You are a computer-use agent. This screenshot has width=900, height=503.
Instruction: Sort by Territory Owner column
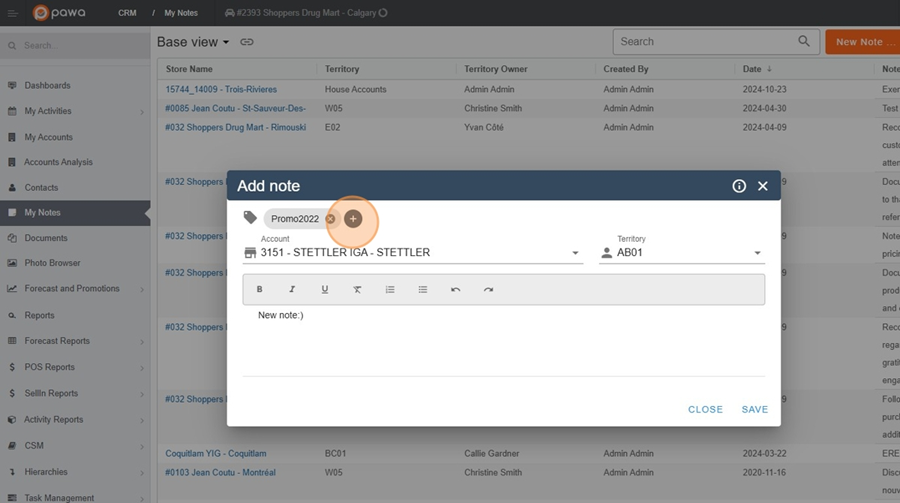pos(495,69)
